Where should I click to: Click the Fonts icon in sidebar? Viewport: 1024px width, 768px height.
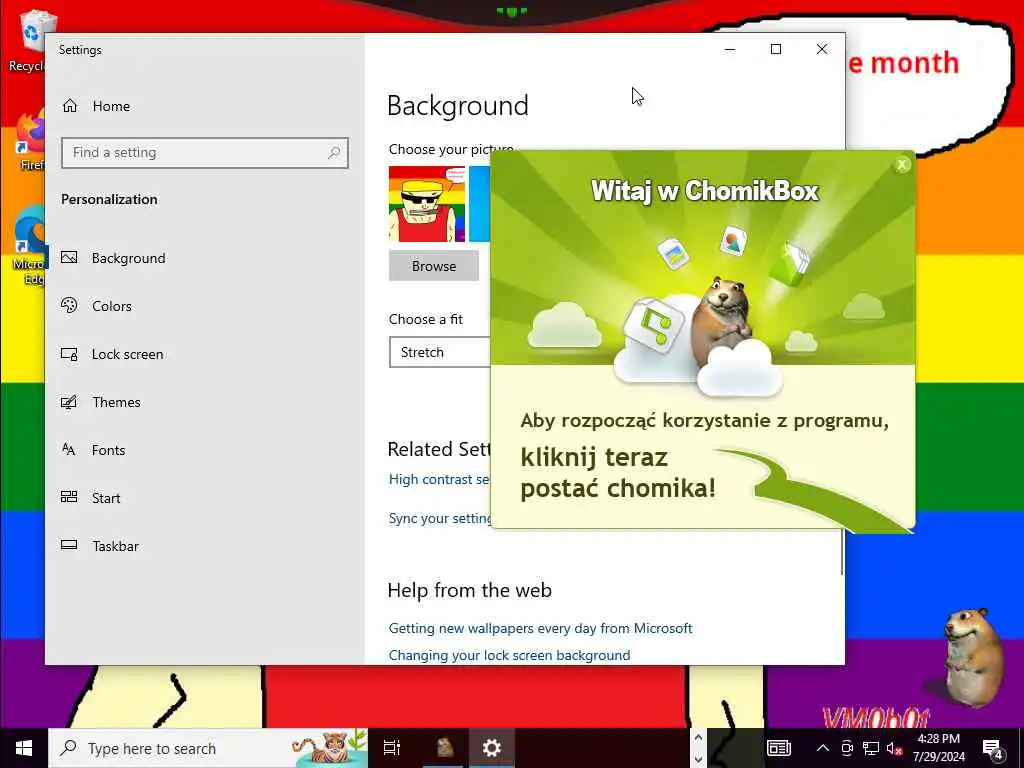69,449
